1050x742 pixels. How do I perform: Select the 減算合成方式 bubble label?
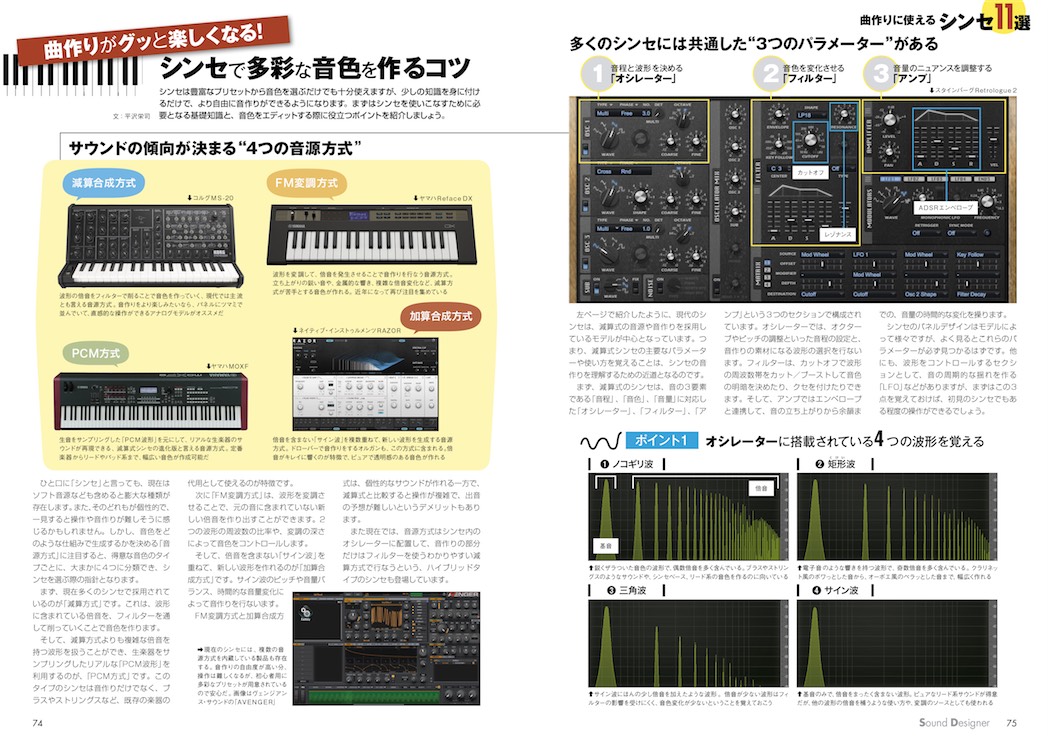click(x=104, y=183)
